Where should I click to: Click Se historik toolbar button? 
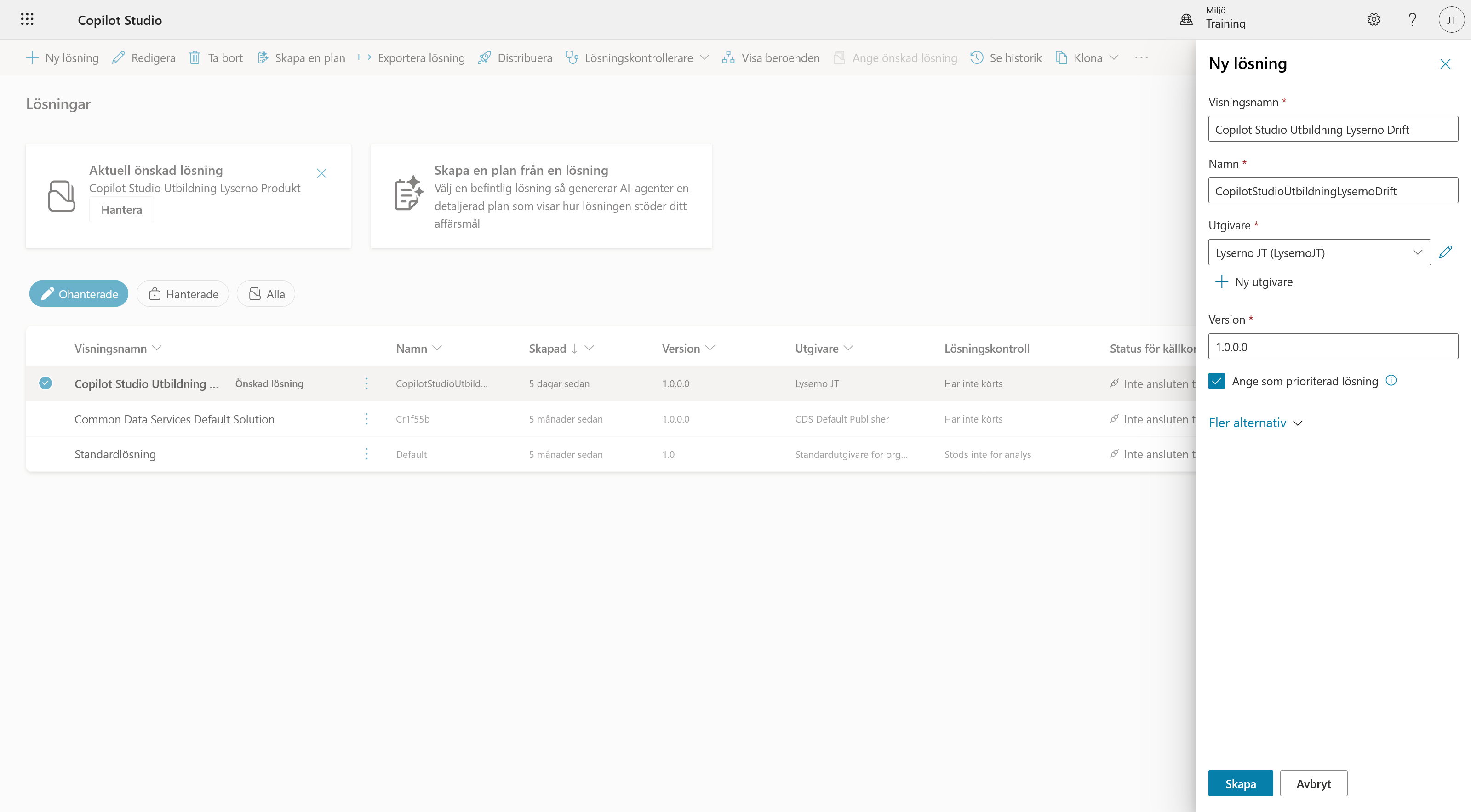tap(1006, 57)
